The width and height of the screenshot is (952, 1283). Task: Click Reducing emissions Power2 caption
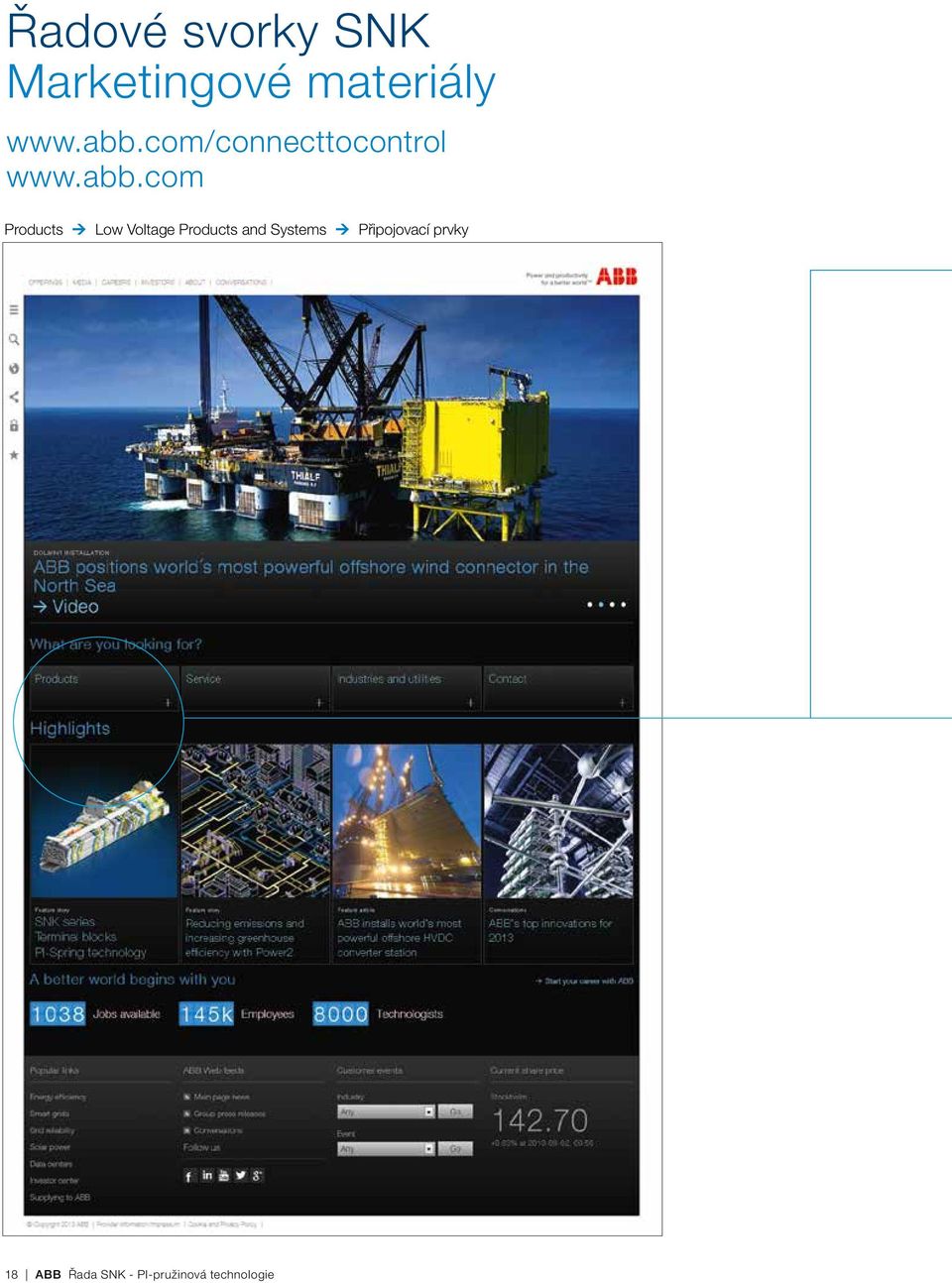244,938
